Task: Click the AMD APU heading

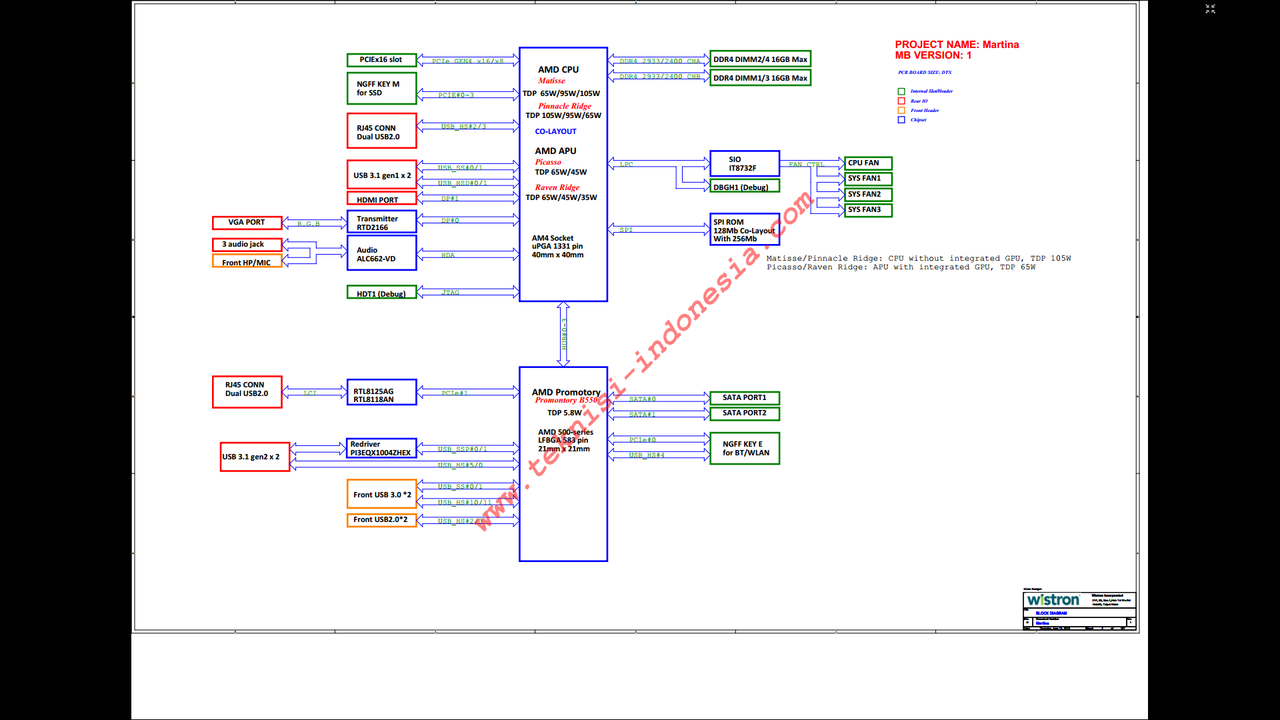Action: pos(555,151)
